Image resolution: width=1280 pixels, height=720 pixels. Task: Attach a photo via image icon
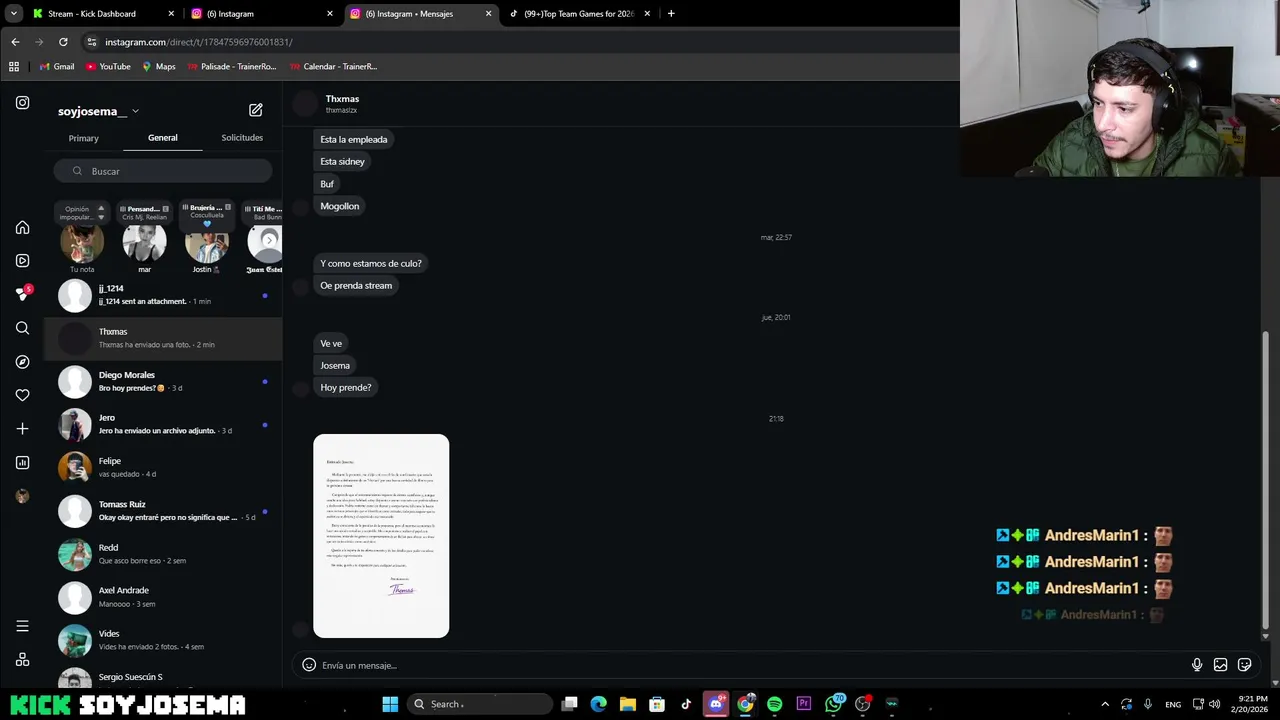click(1220, 665)
